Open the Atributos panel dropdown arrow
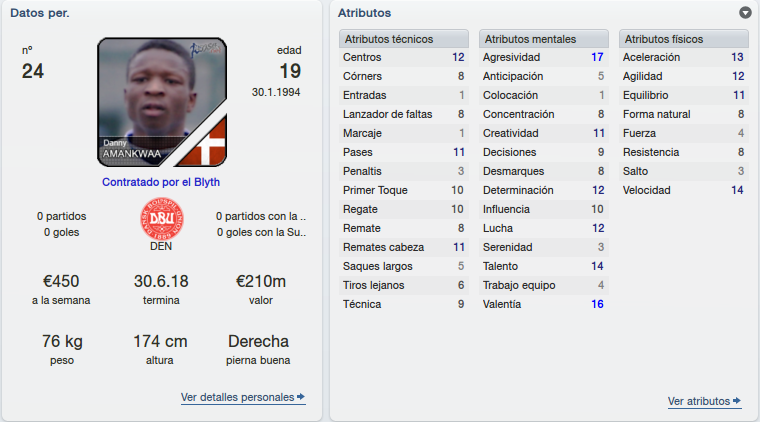This screenshot has height=422, width=760. [x=745, y=13]
